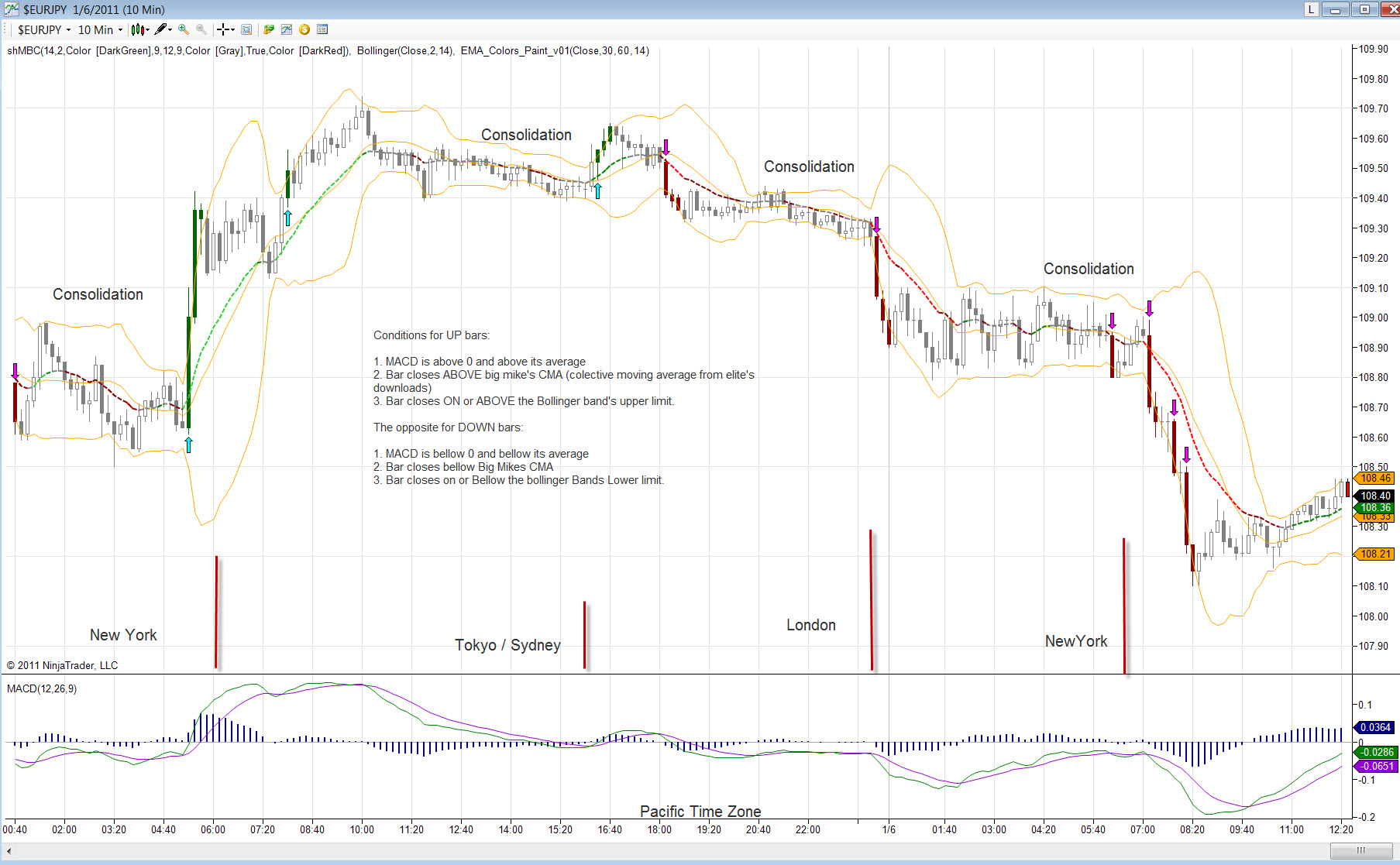
Task: Open the Strategies gold coin icon
Action: 304,29
